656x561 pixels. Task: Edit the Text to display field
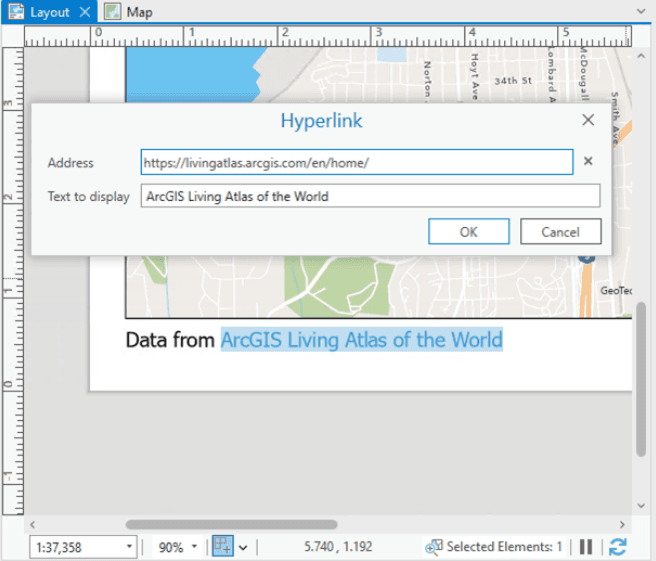tap(370, 196)
